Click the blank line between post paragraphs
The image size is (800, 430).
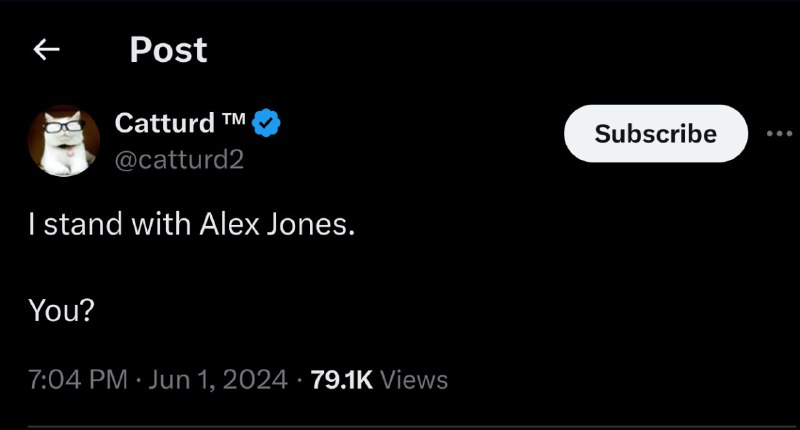[x=191, y=267]
